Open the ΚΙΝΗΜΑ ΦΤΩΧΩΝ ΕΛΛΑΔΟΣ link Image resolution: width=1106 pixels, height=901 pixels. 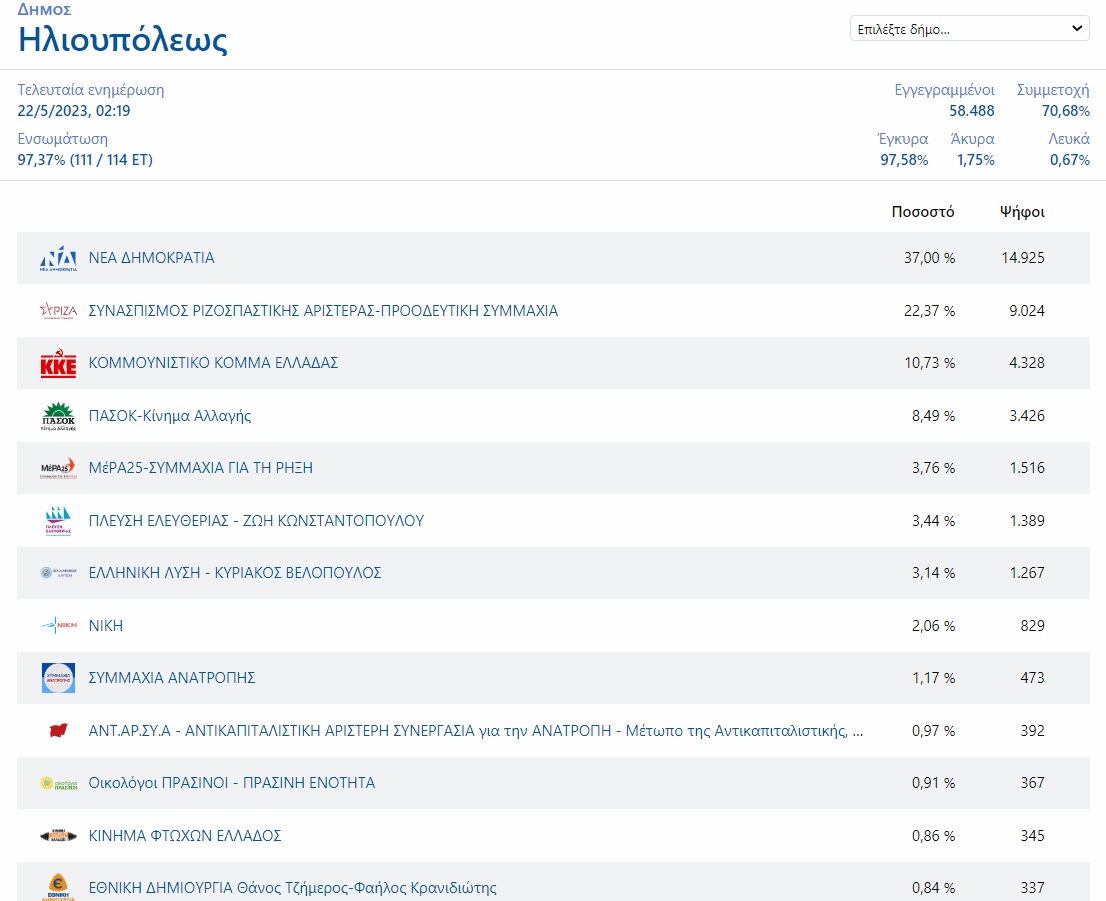pyautogui.click(x=185, y=836)
